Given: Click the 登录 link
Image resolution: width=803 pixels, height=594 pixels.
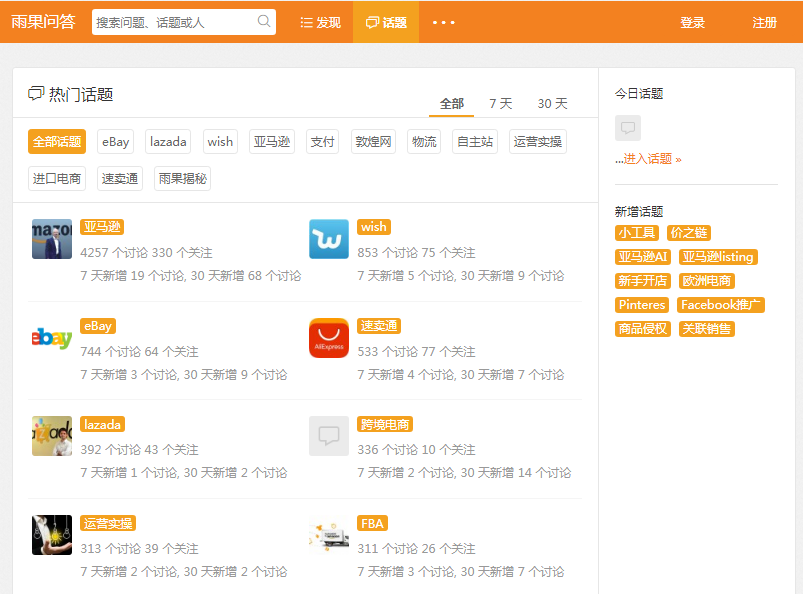Looking at the screenshot, I should (692, 23).
